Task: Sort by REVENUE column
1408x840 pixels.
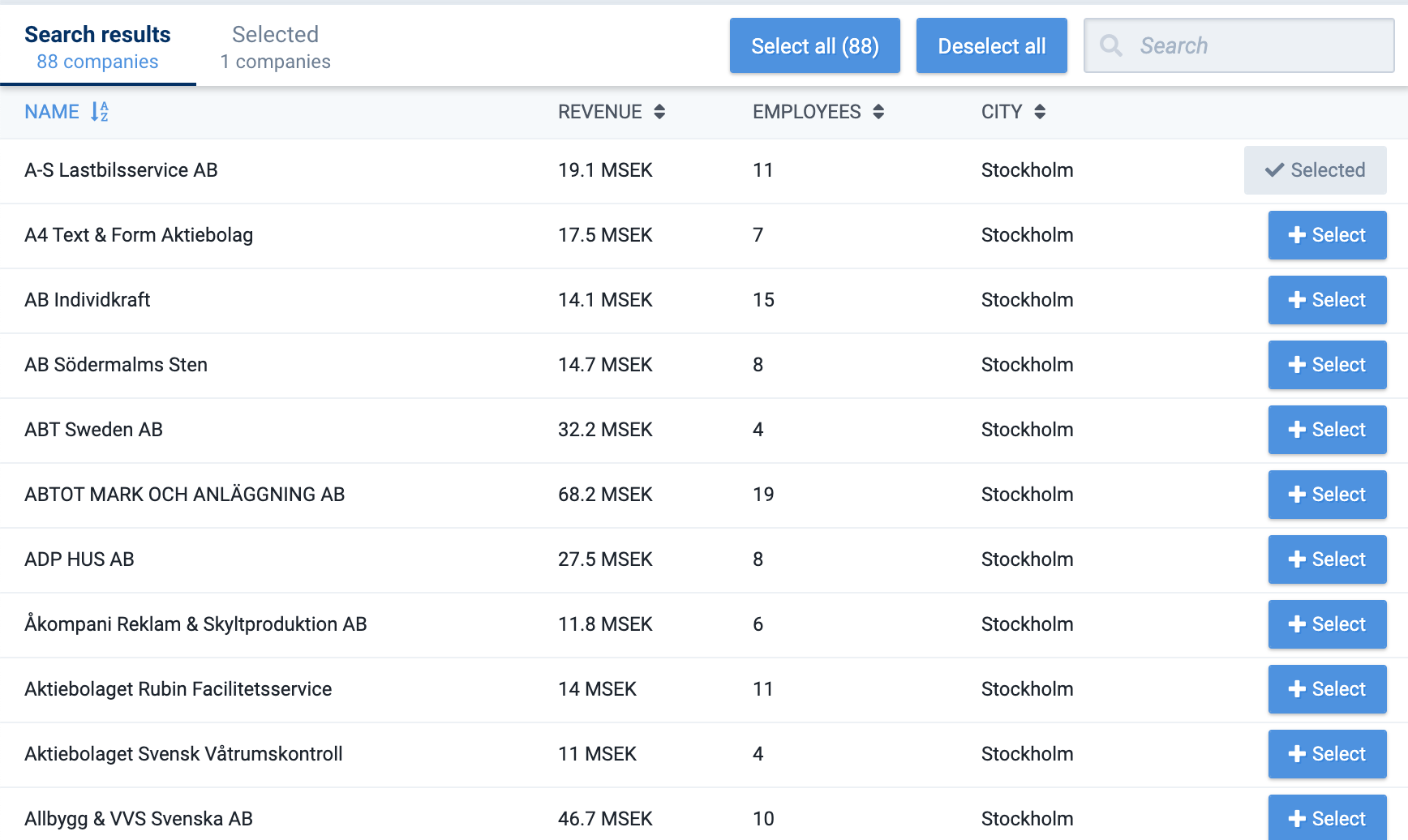Action: point(600,112)
